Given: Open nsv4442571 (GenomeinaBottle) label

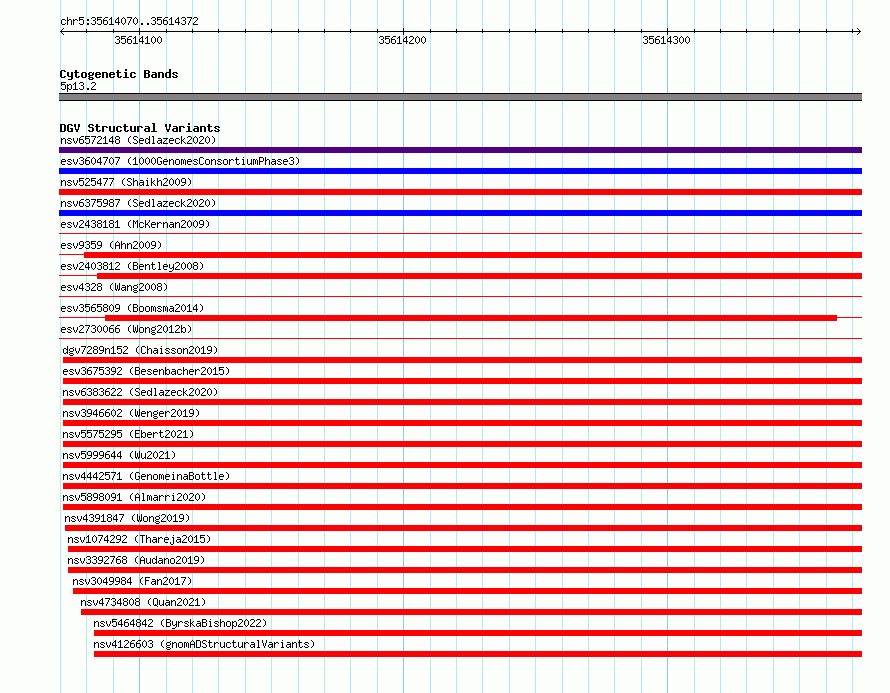Looking at the screenshot, I should (146, 476).
